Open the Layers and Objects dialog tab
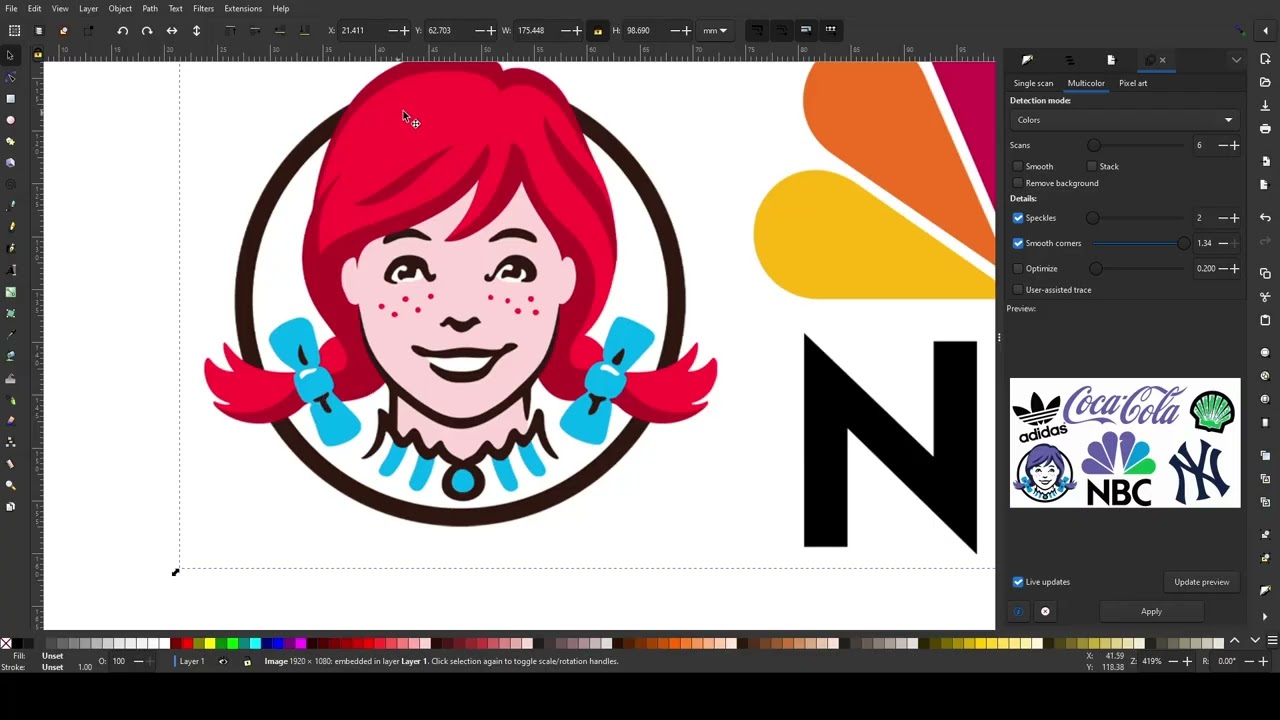 click(1069, 60)
